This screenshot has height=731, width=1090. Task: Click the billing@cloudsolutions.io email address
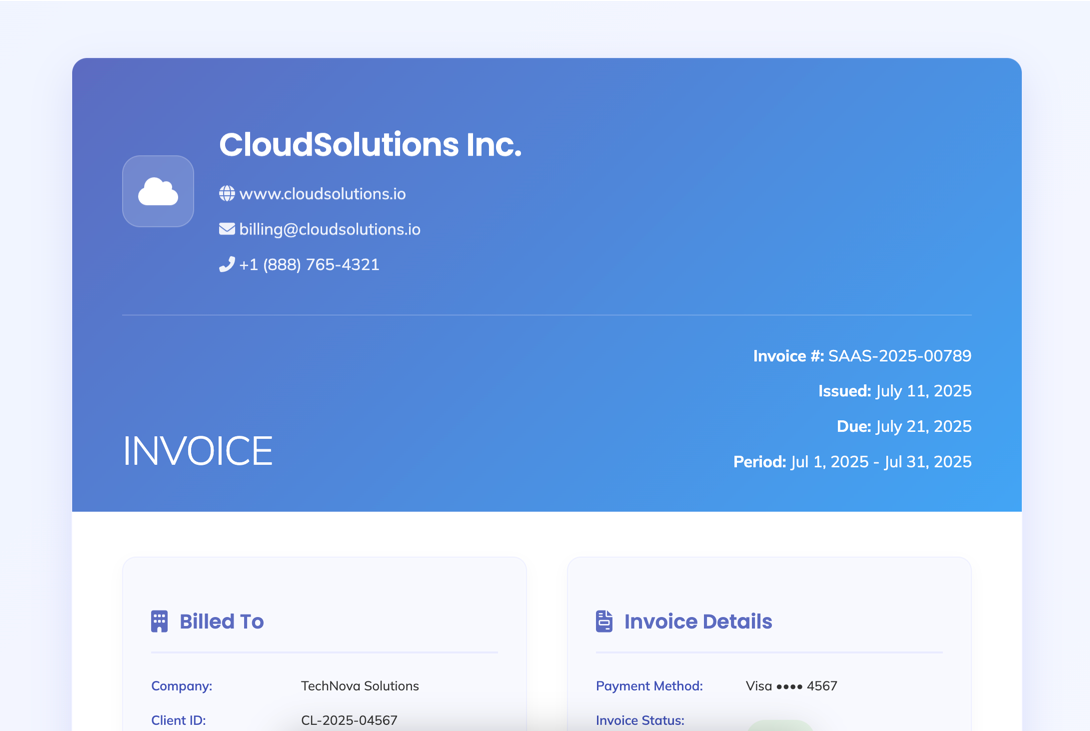click(x=329, y=229)
